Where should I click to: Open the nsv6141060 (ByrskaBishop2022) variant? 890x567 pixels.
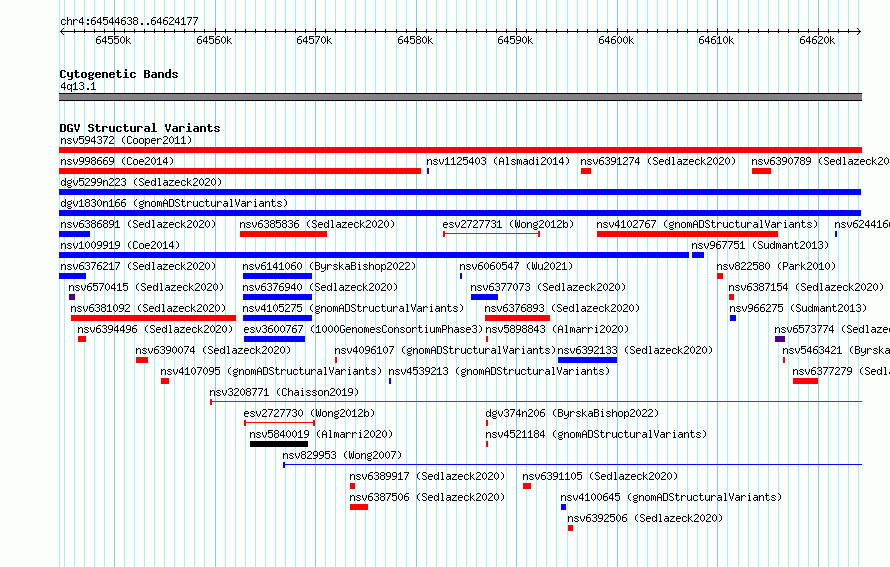click(329, 266)
